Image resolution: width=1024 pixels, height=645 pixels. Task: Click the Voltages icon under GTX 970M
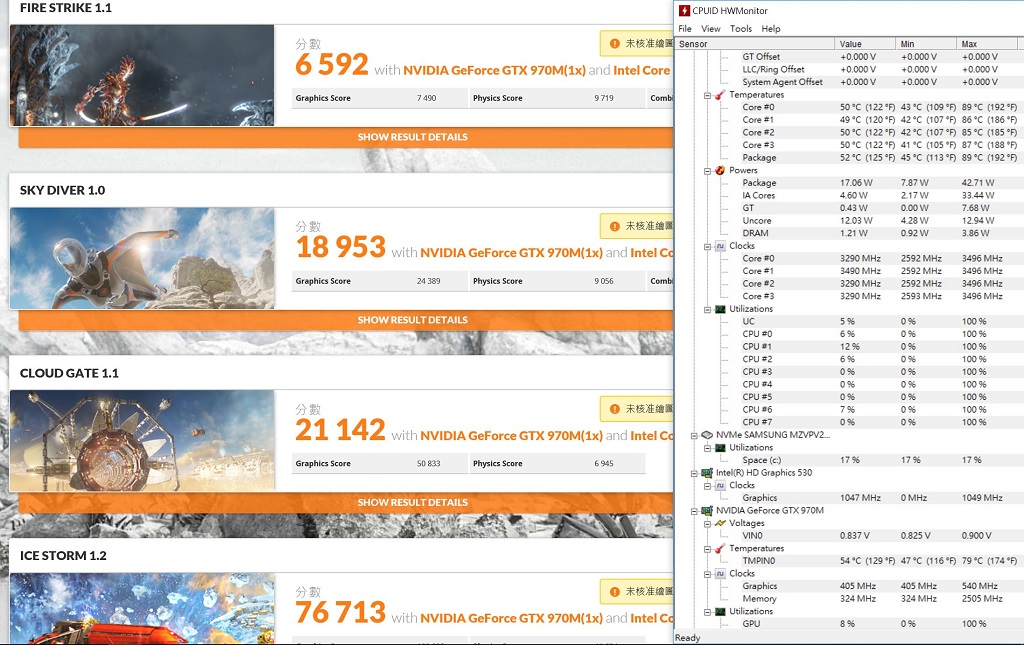720,523
